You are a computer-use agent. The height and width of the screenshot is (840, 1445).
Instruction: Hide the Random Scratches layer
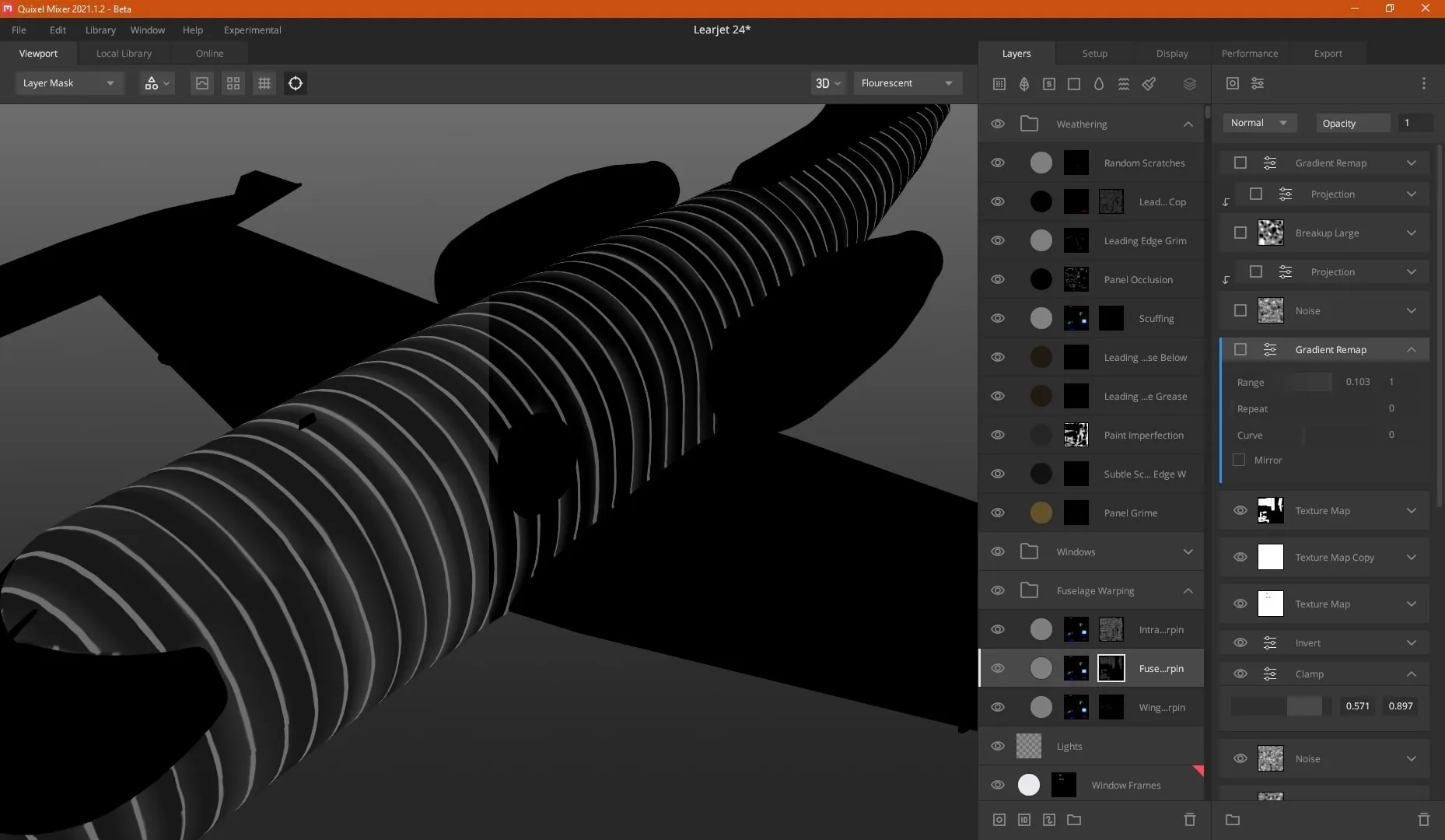pos(998,163)
